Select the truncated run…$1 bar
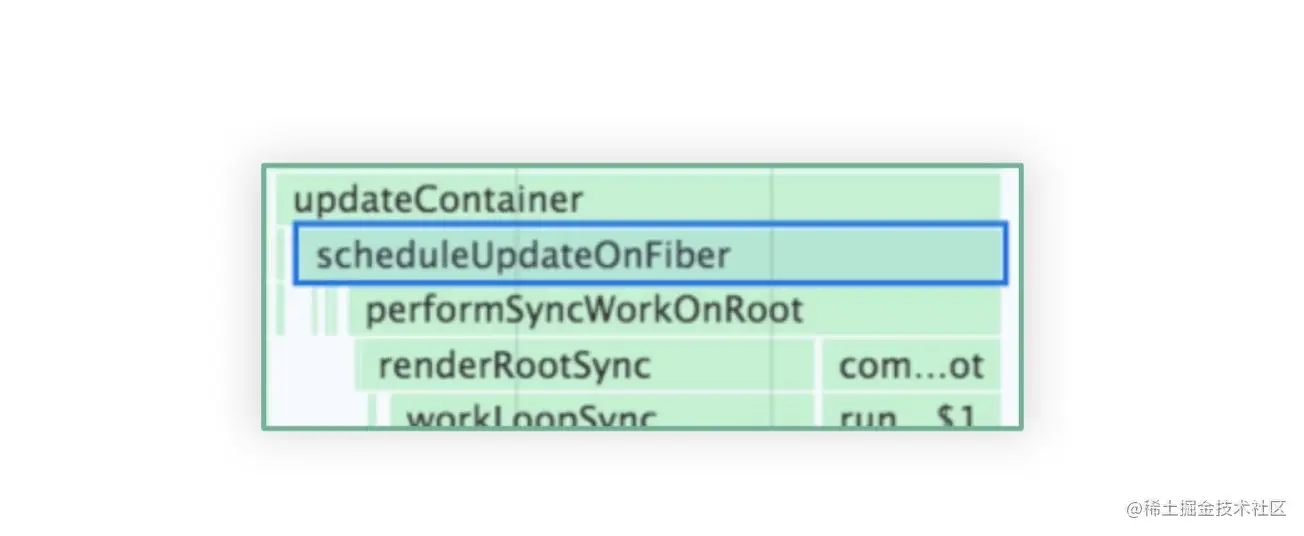 [x=910, y=412]
